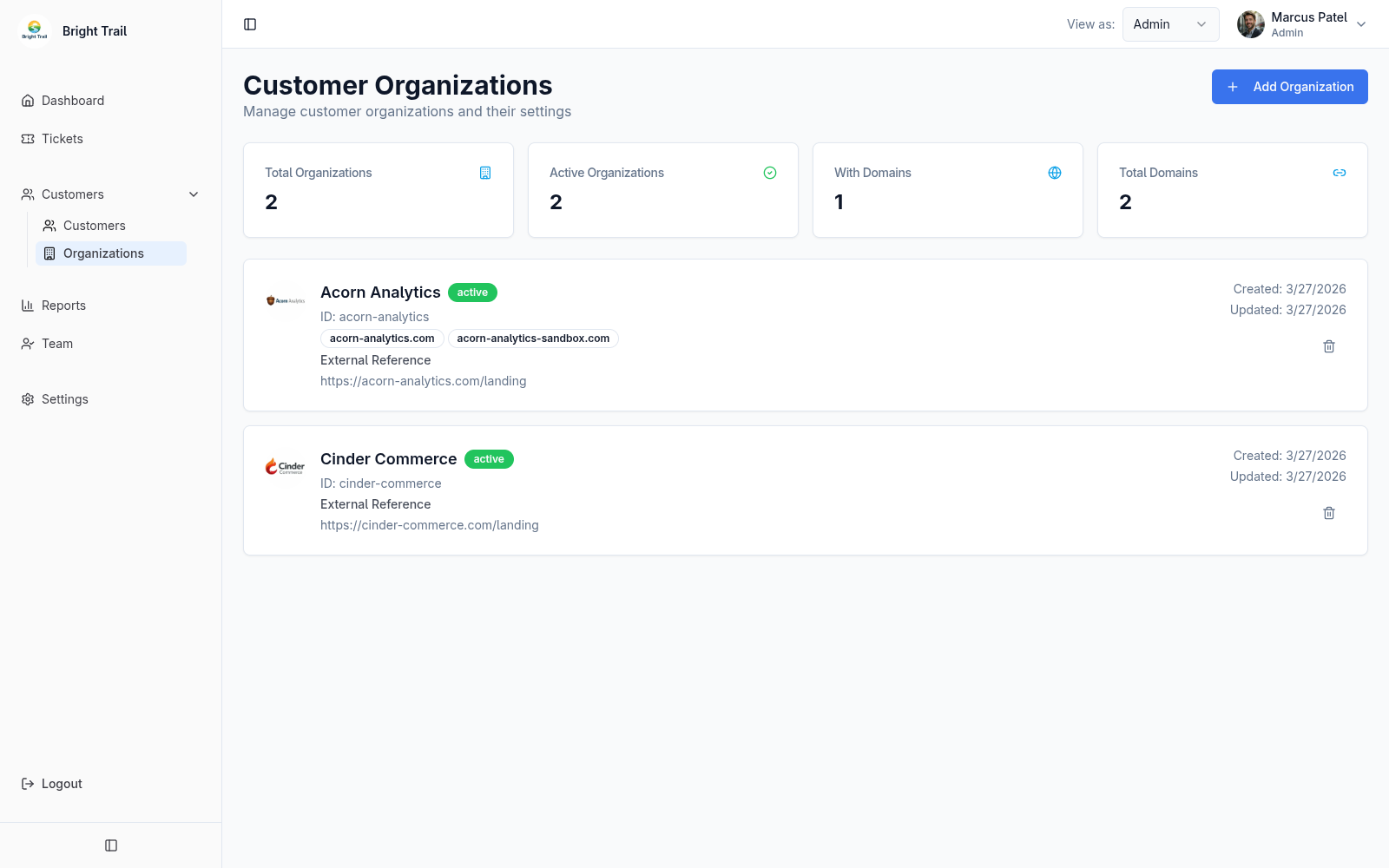Open the Acorn Analytics organization title

380,293
